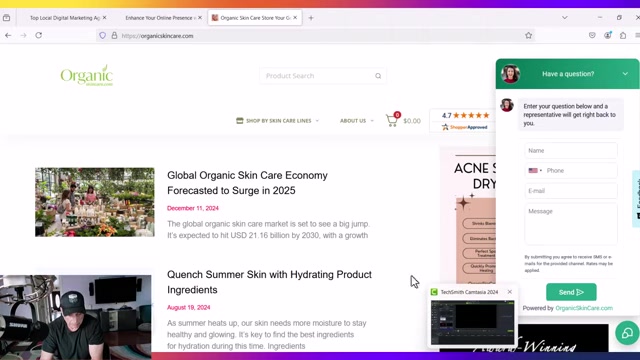Send the chat message with Send button

(571, 292)
